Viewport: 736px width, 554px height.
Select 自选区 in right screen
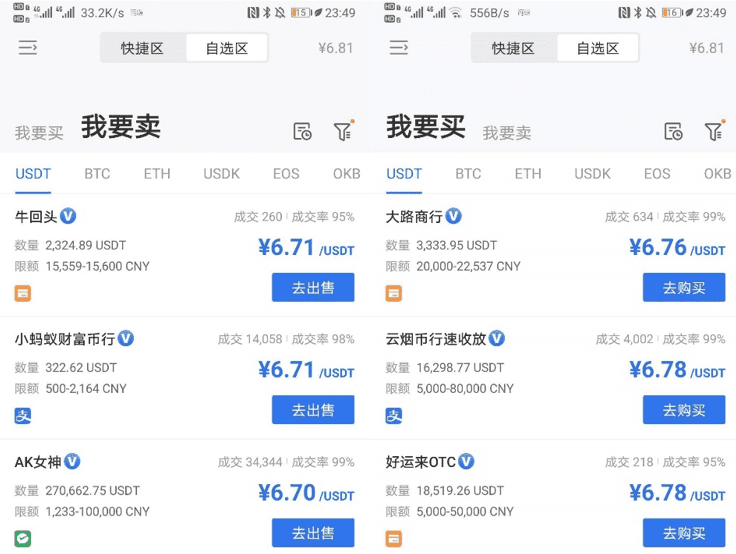click(598, 48)
